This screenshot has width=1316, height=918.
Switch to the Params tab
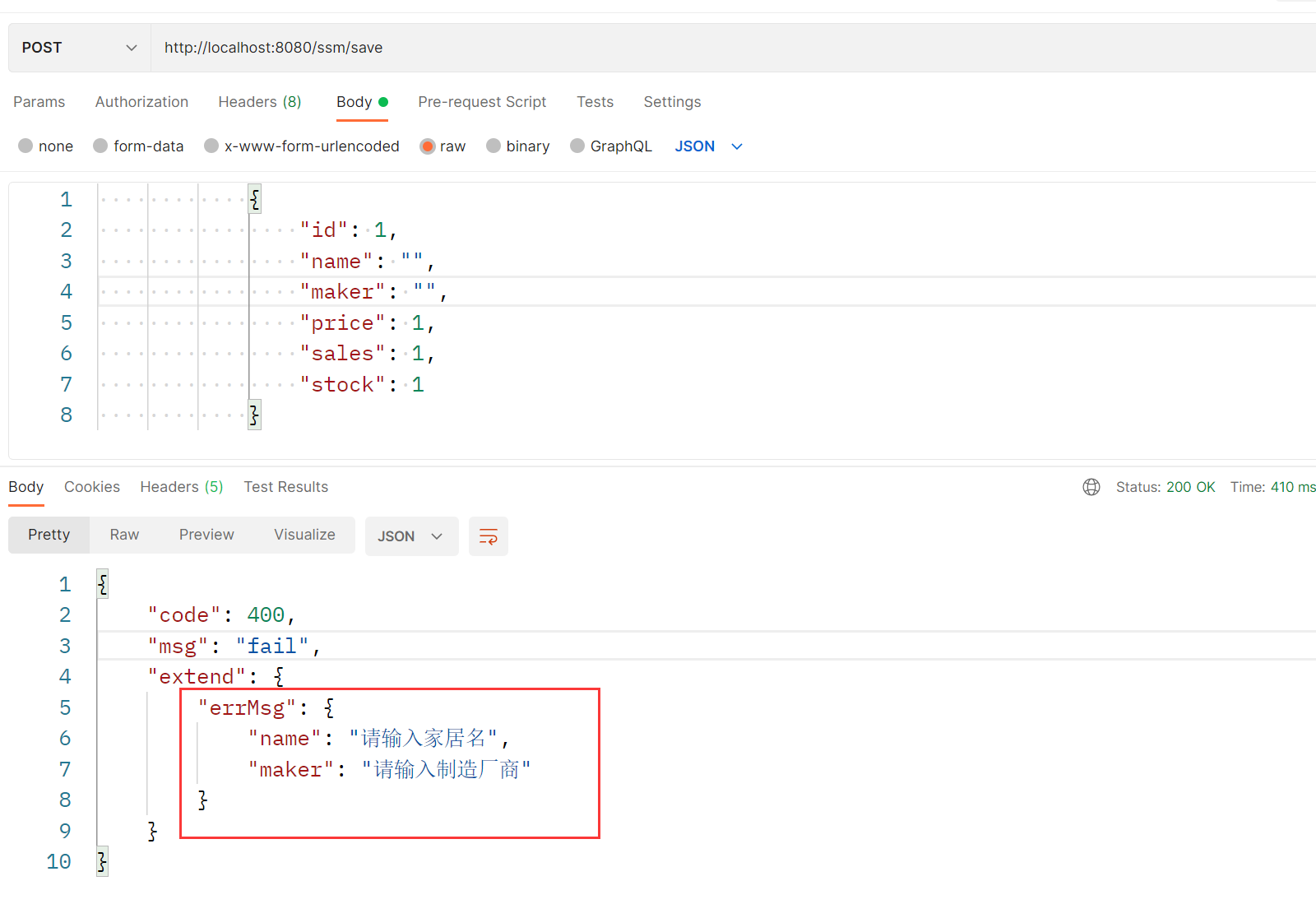(x=39, y=102)
